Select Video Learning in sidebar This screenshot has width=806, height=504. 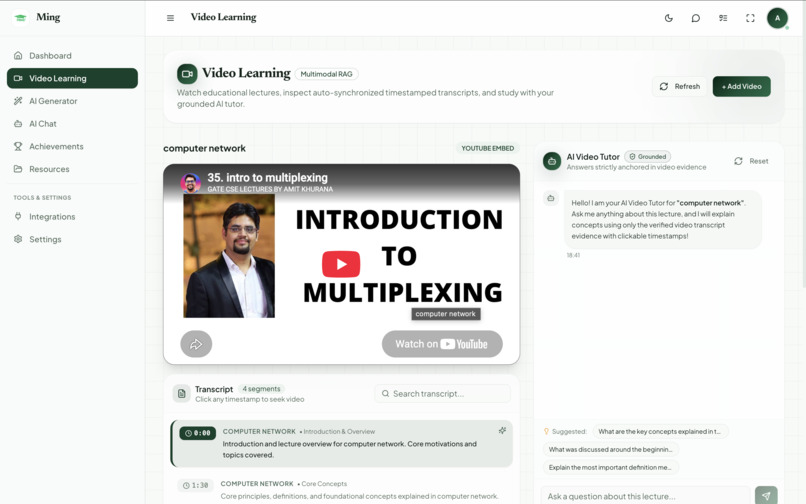pos(72,78)
